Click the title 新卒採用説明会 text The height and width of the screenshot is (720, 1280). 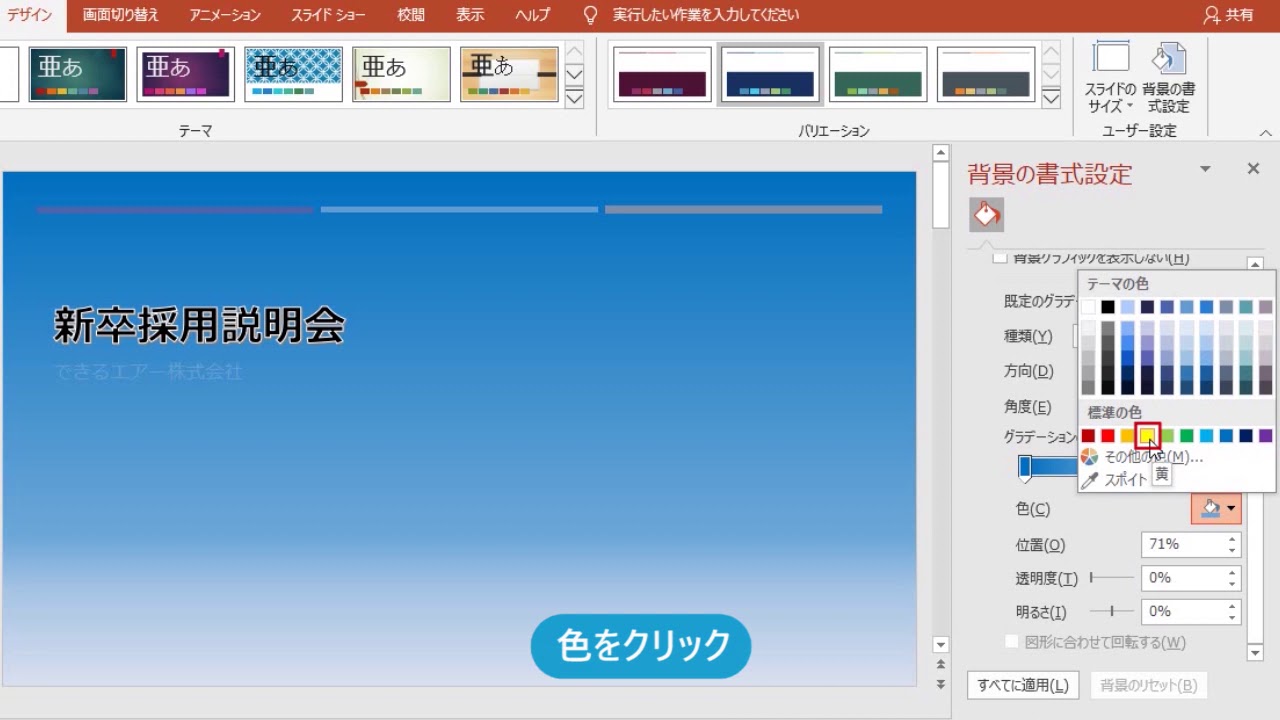pyautogui.click(x=199, y=326)
